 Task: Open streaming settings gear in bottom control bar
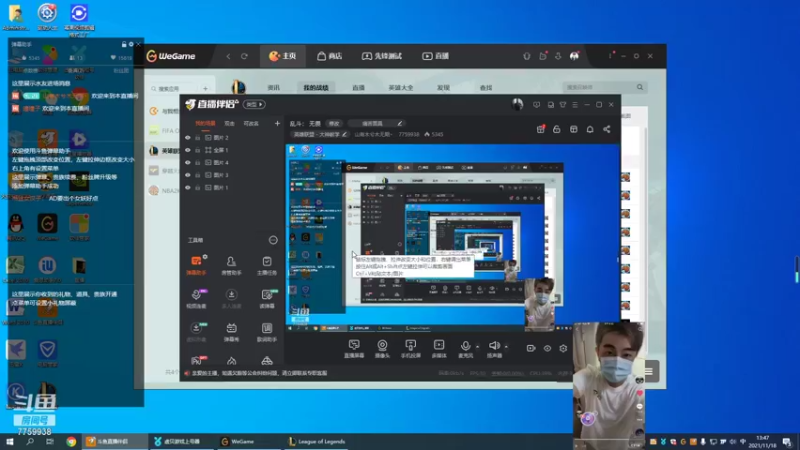(563, 348)
